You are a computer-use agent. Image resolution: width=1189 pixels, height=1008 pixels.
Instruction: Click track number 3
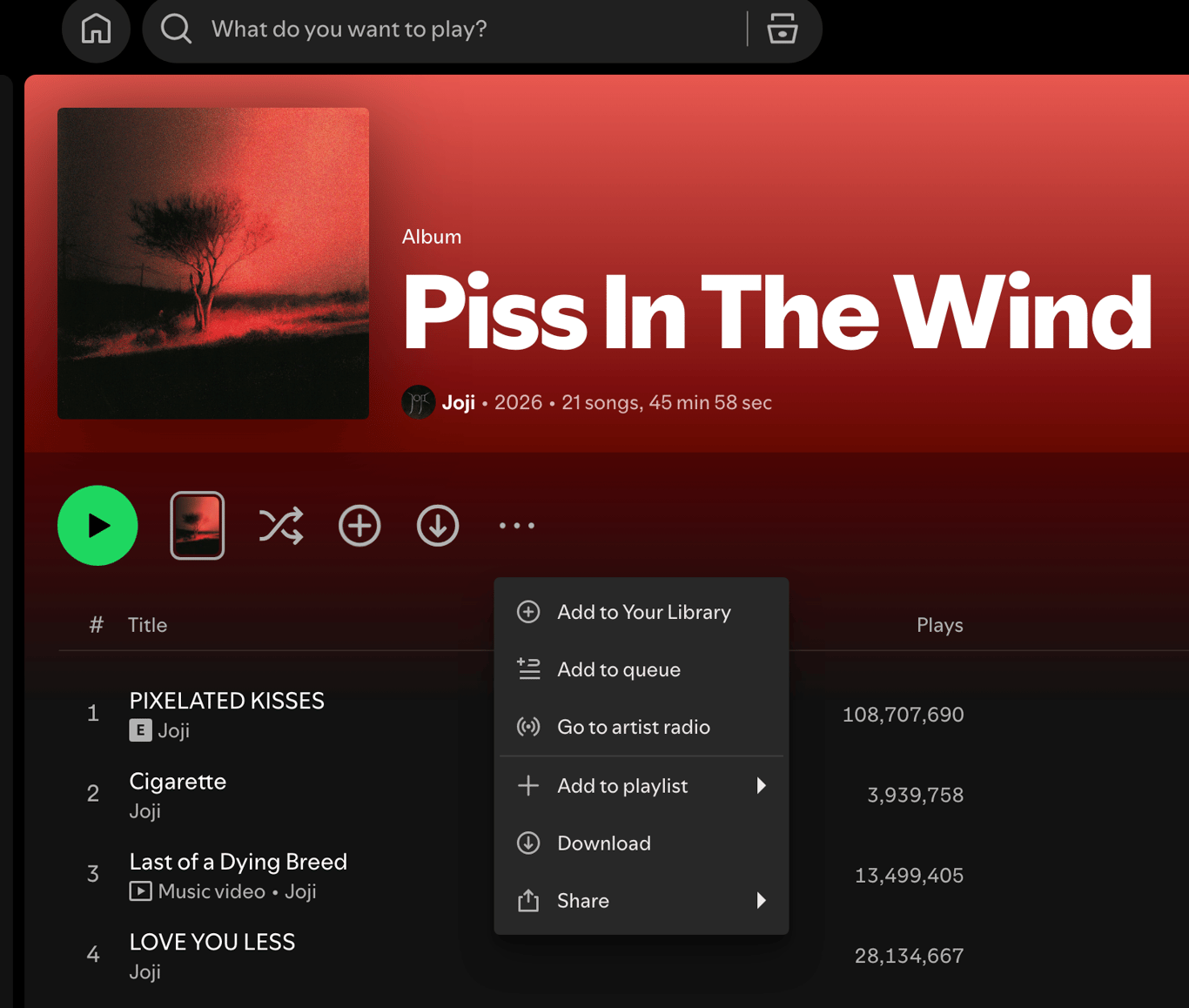(x=93, y=874)
